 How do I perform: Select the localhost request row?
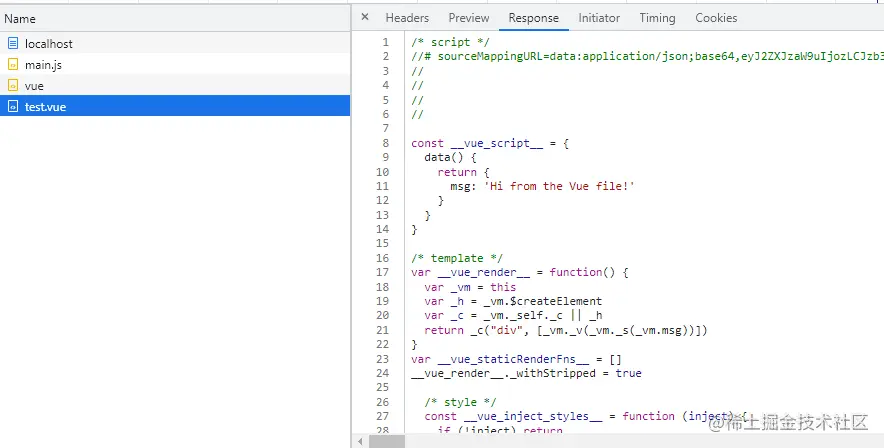point(175,43)
